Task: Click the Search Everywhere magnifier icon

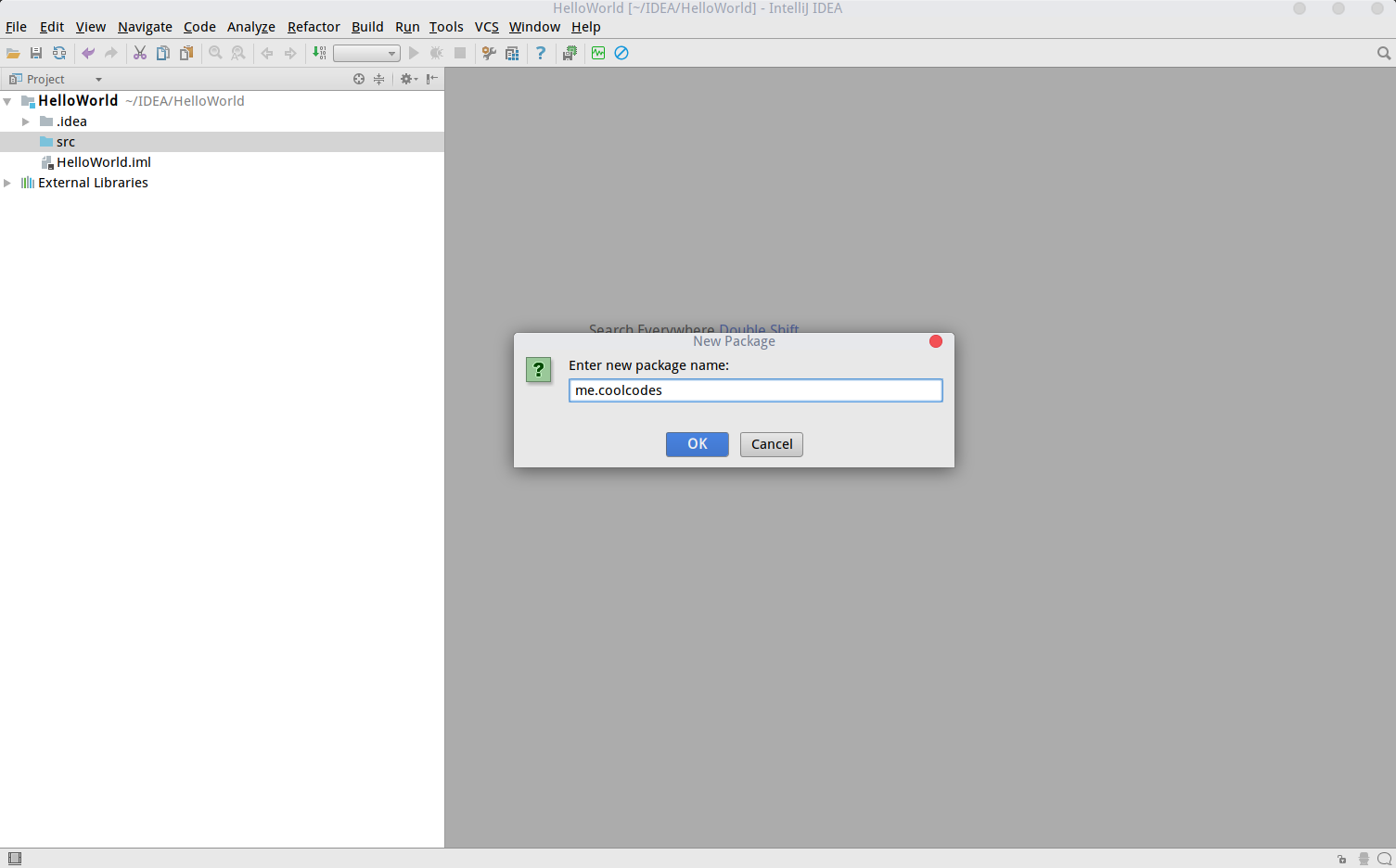Action: click(x=1384, y=54)
